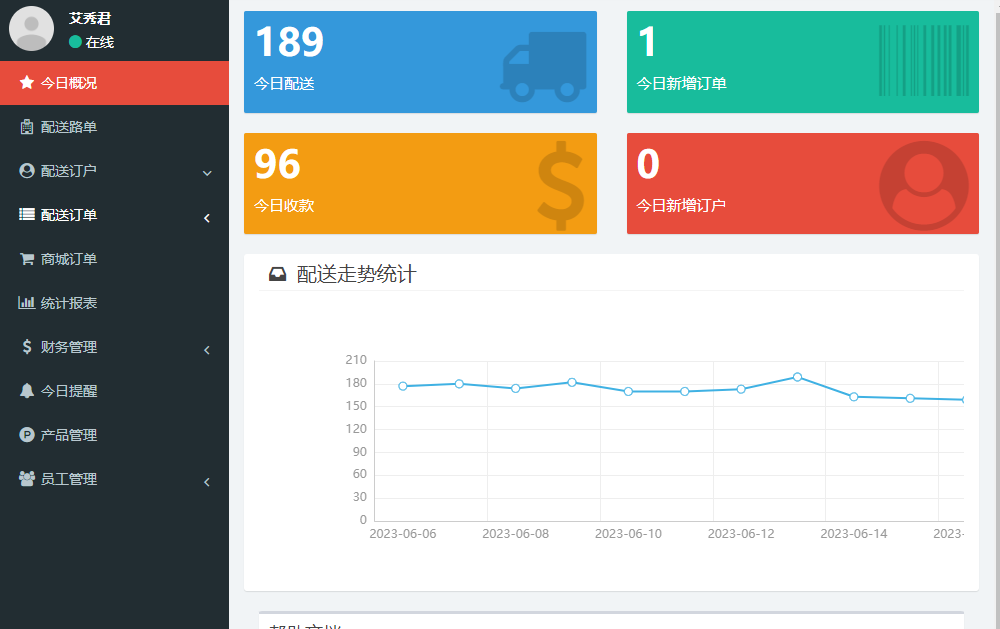Open the 今日概况 menu item
1000x629 pixels.
(69, 83)
